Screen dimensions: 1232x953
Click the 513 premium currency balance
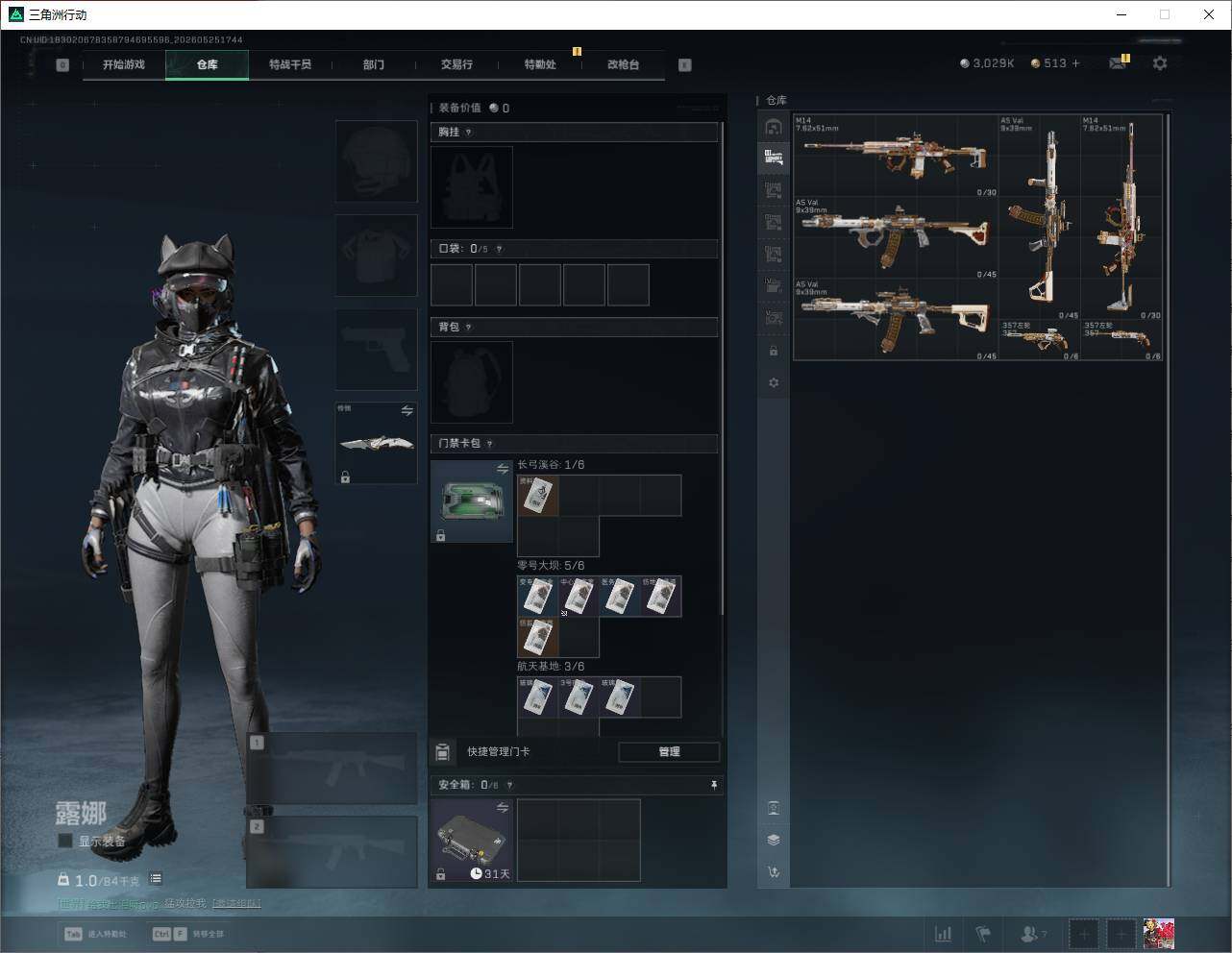(x=1048, y=63)
